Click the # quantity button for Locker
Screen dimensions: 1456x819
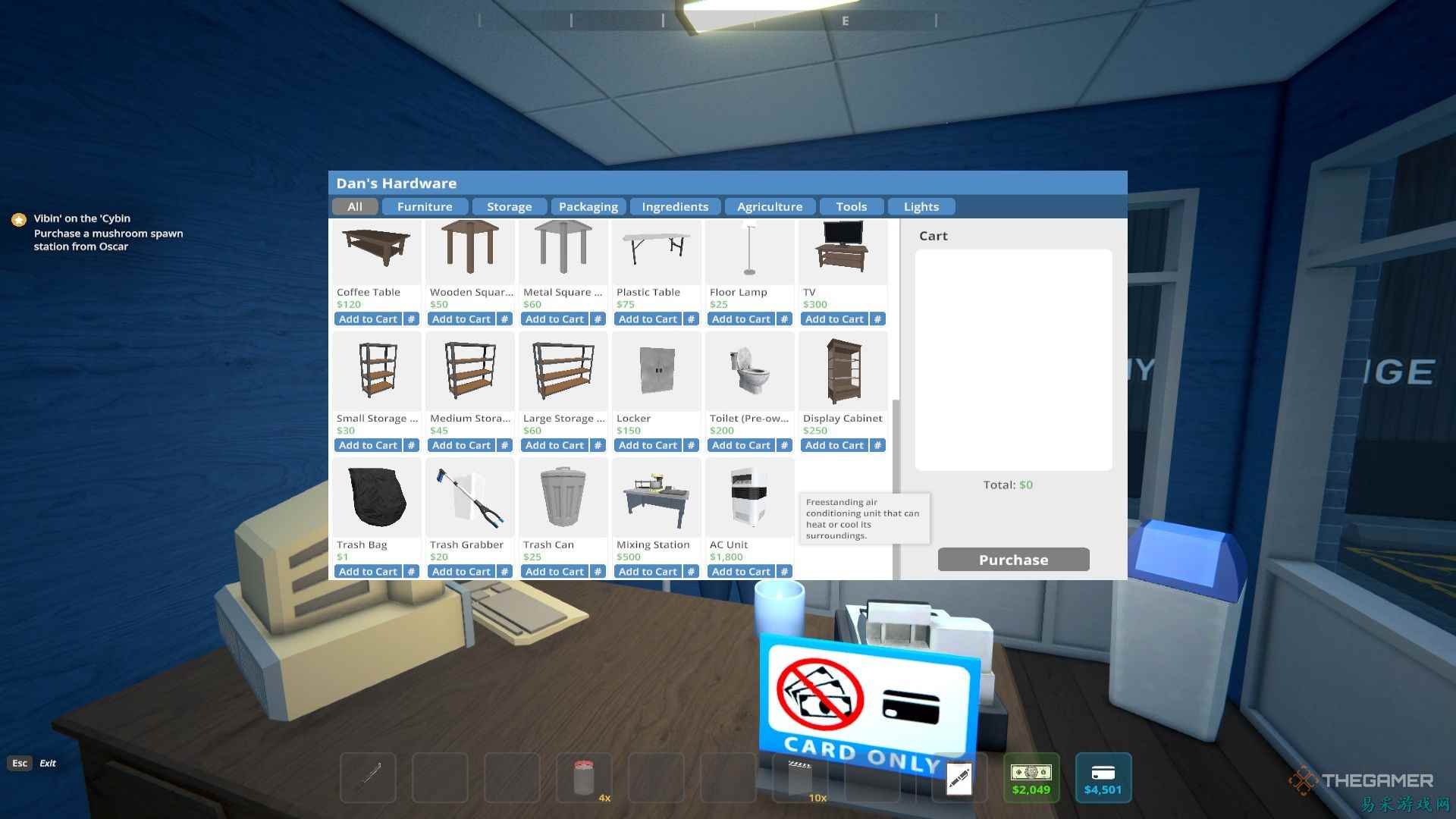(x=692, y=445)
